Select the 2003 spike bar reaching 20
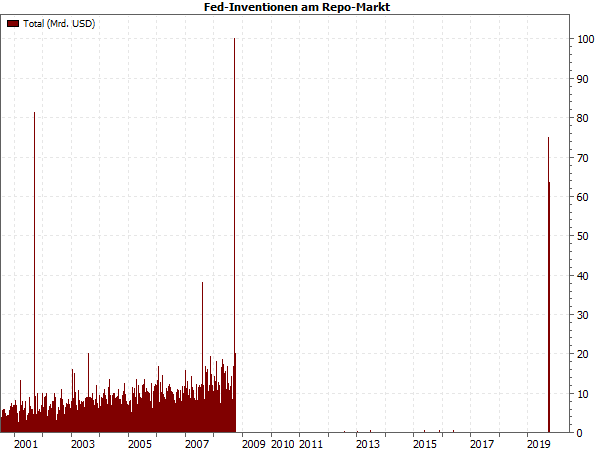The image size is (595, 450). coord(88,393)
